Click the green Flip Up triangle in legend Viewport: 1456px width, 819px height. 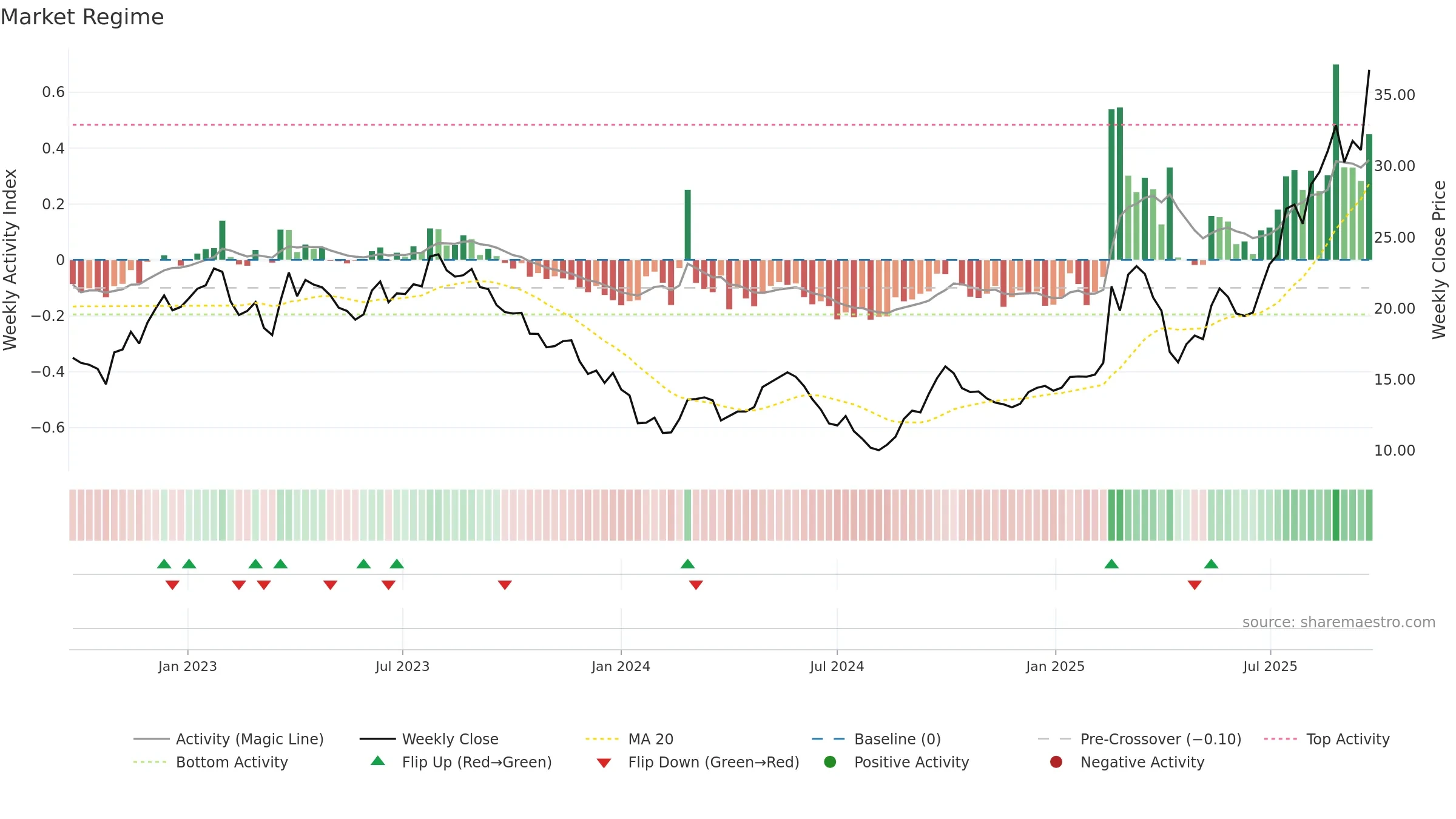(377, 761)
